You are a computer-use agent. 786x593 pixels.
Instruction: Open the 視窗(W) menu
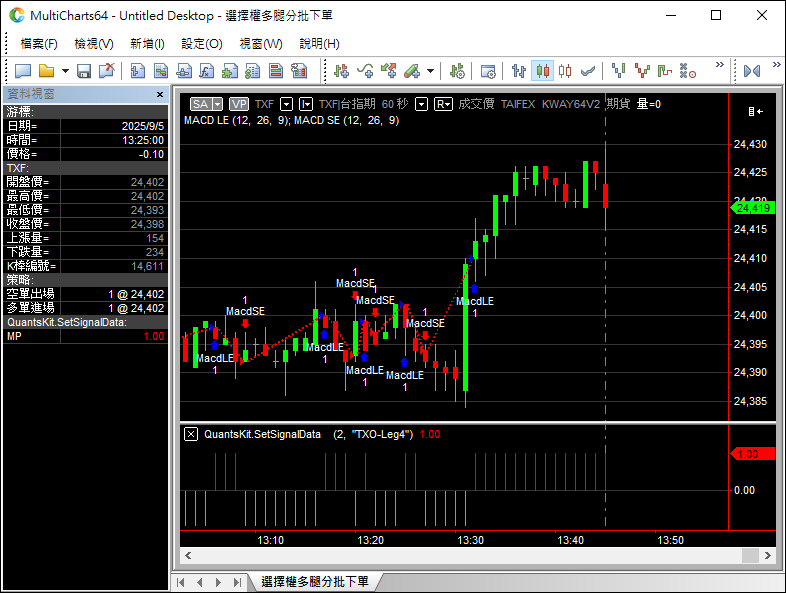[x=261, y=44]
